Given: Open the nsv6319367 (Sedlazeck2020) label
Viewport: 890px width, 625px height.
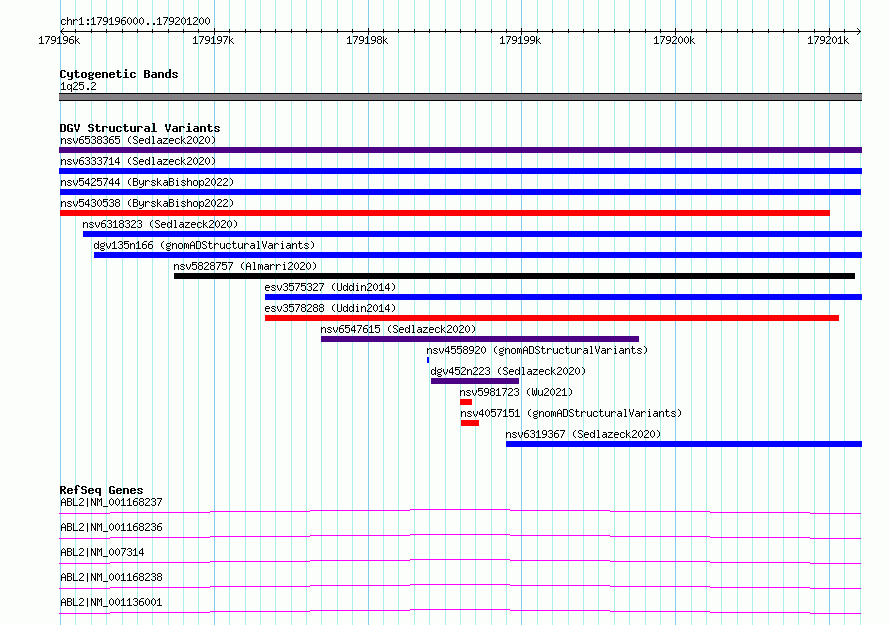Looking at the screenshot, I should tap(583, 434).
